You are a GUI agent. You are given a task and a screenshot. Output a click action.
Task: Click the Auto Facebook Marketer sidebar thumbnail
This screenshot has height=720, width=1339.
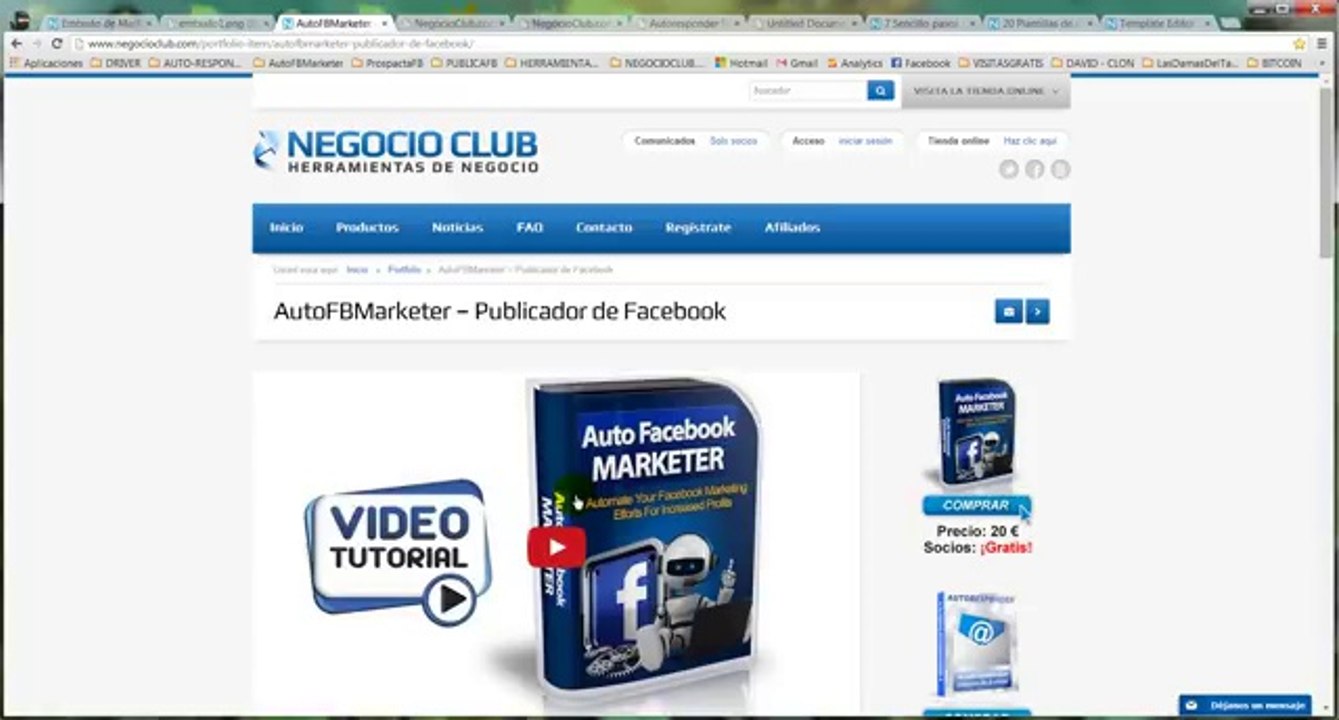[x=975, y=434]
